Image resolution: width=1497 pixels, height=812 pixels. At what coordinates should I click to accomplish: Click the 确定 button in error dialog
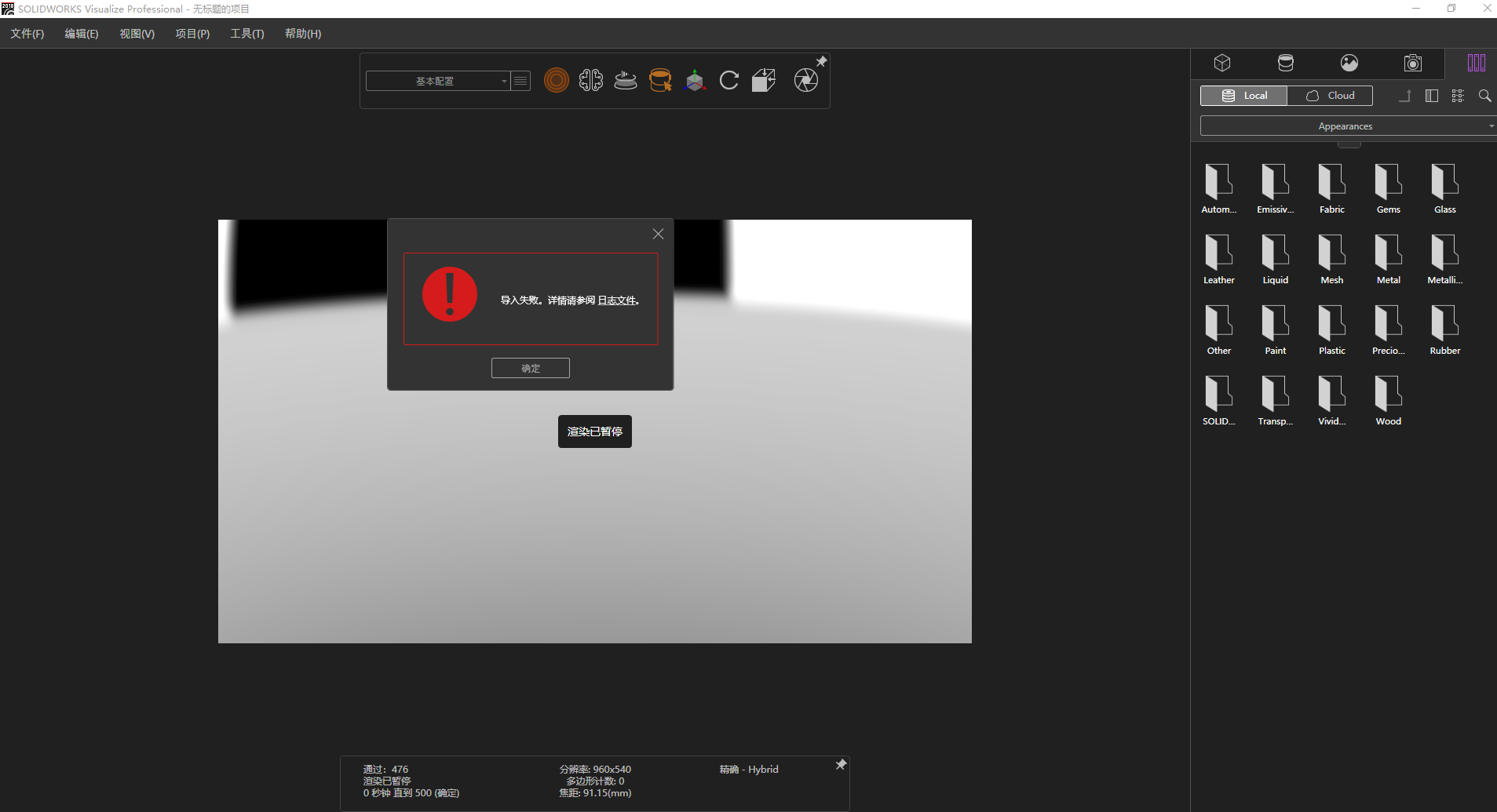[531, 368]
